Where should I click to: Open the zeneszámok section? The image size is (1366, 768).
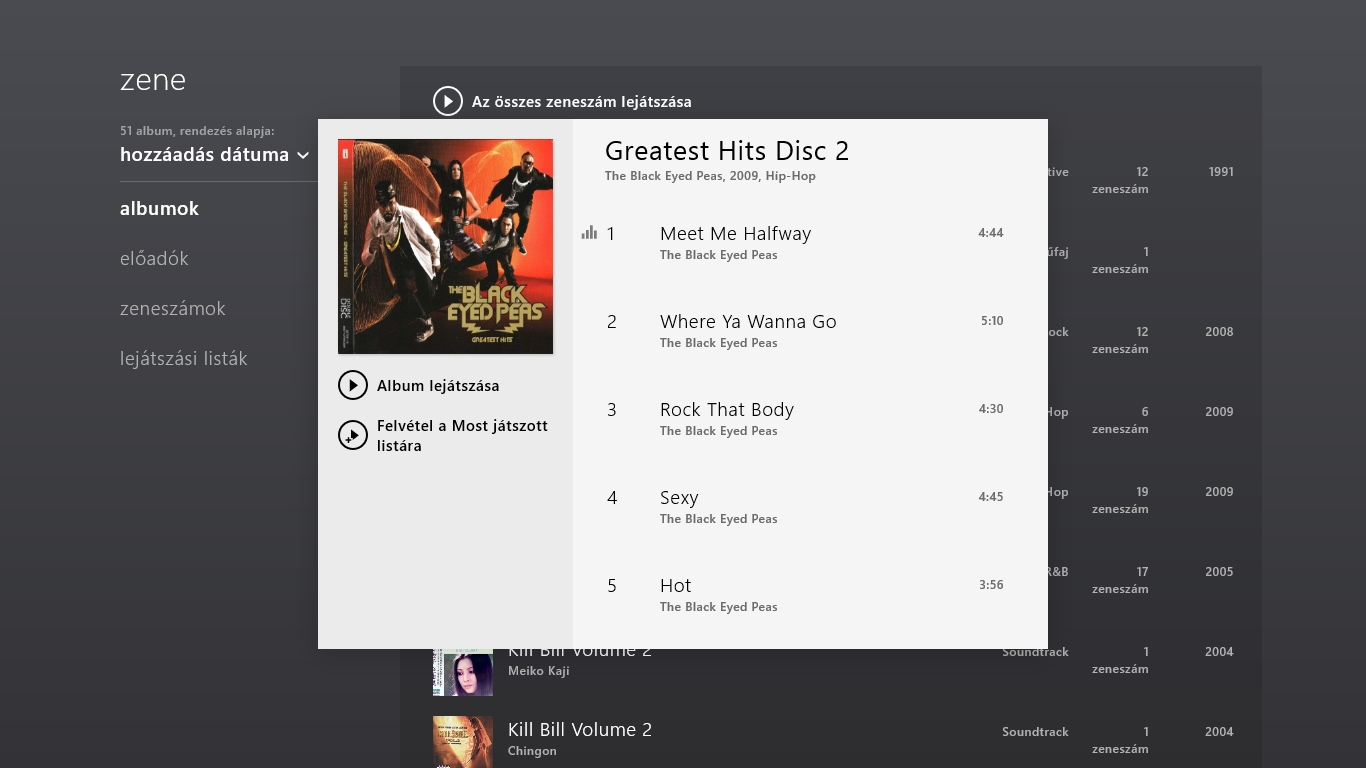pos(172,309)
